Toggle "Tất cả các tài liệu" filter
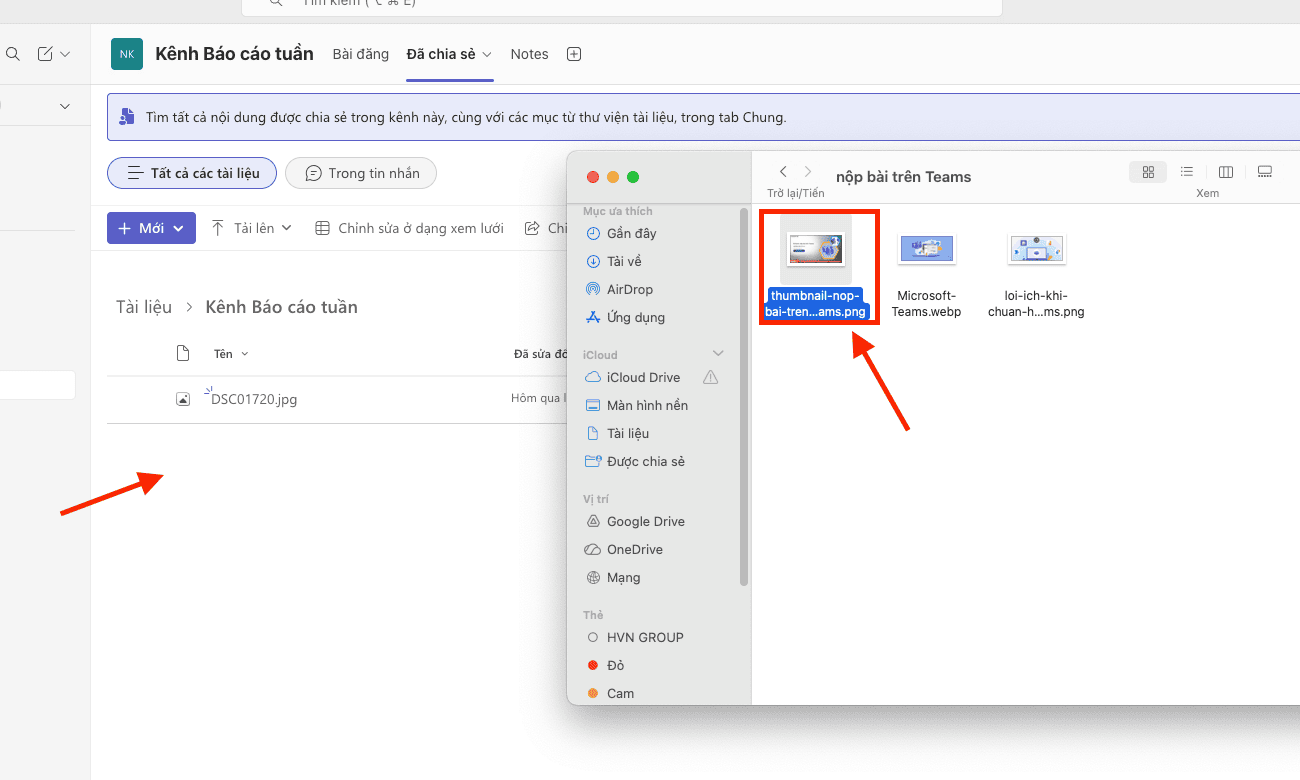 point(192,173)
